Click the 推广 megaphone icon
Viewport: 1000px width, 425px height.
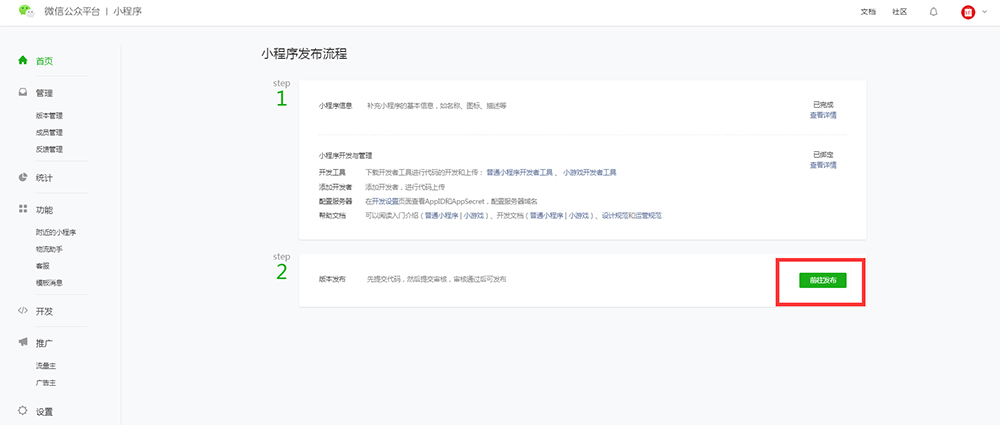(23, 343)
